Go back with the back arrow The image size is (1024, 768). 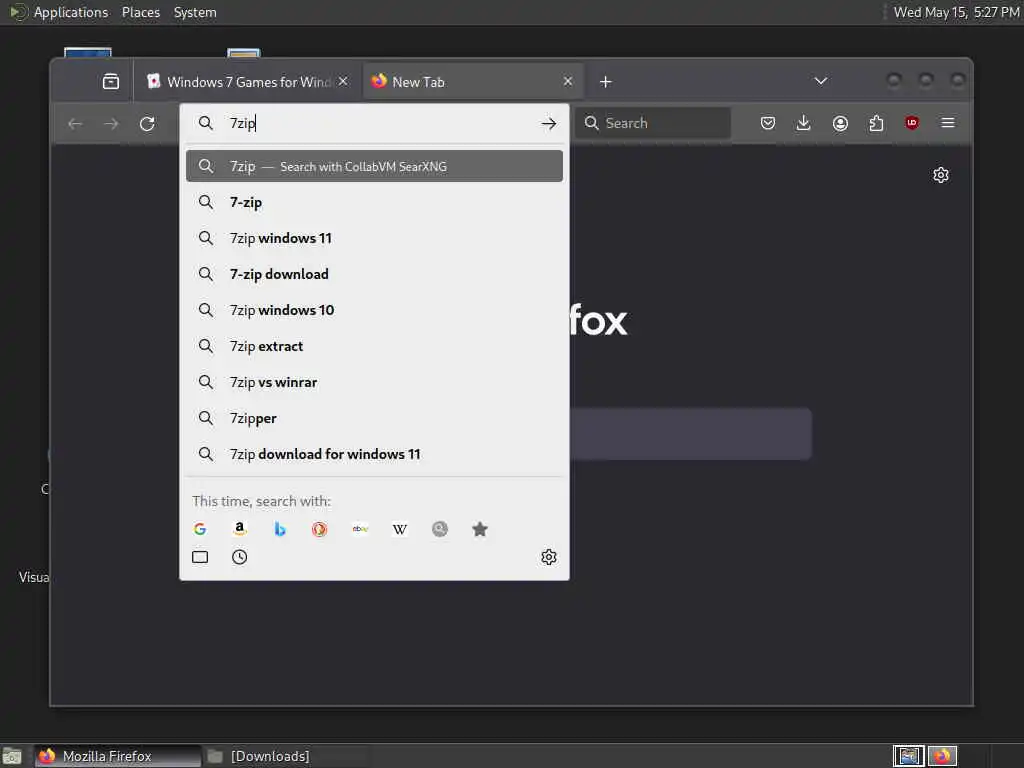[75, 123]
